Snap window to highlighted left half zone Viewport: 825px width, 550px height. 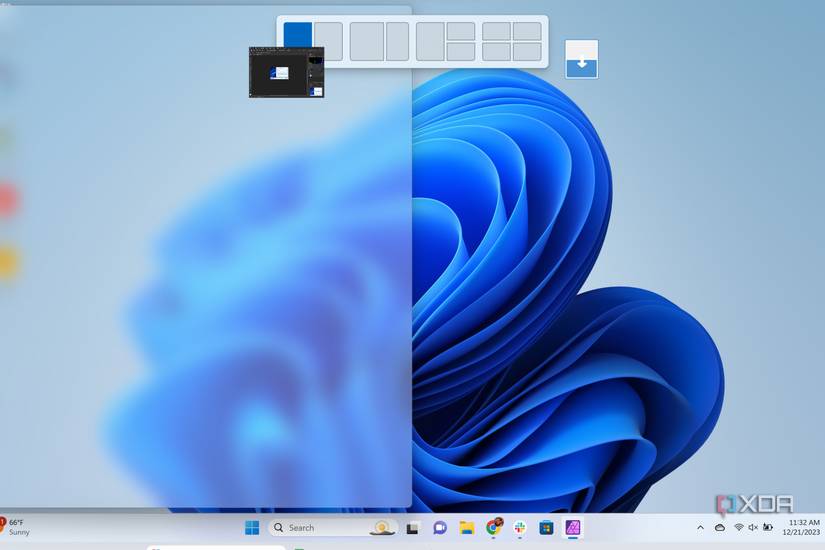(x=298, y=34)
